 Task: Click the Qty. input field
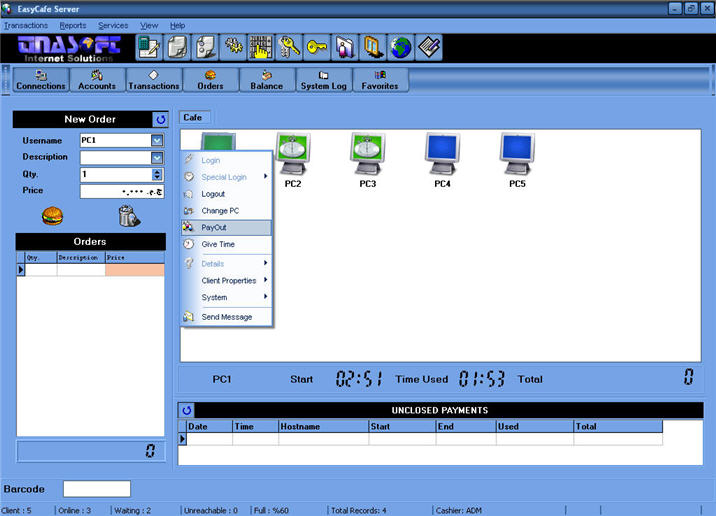[x=116, y=174]
